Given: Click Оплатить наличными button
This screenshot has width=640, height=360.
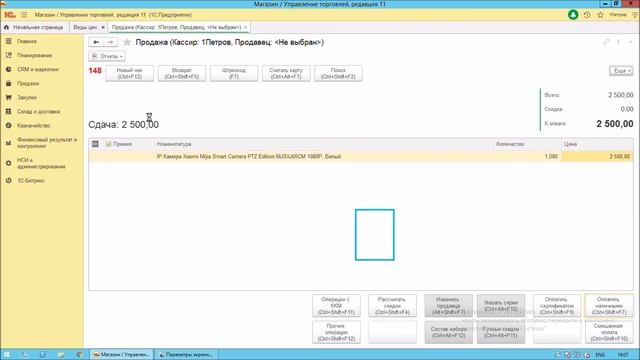Looking at the screenshot, I should coord(609,306).
